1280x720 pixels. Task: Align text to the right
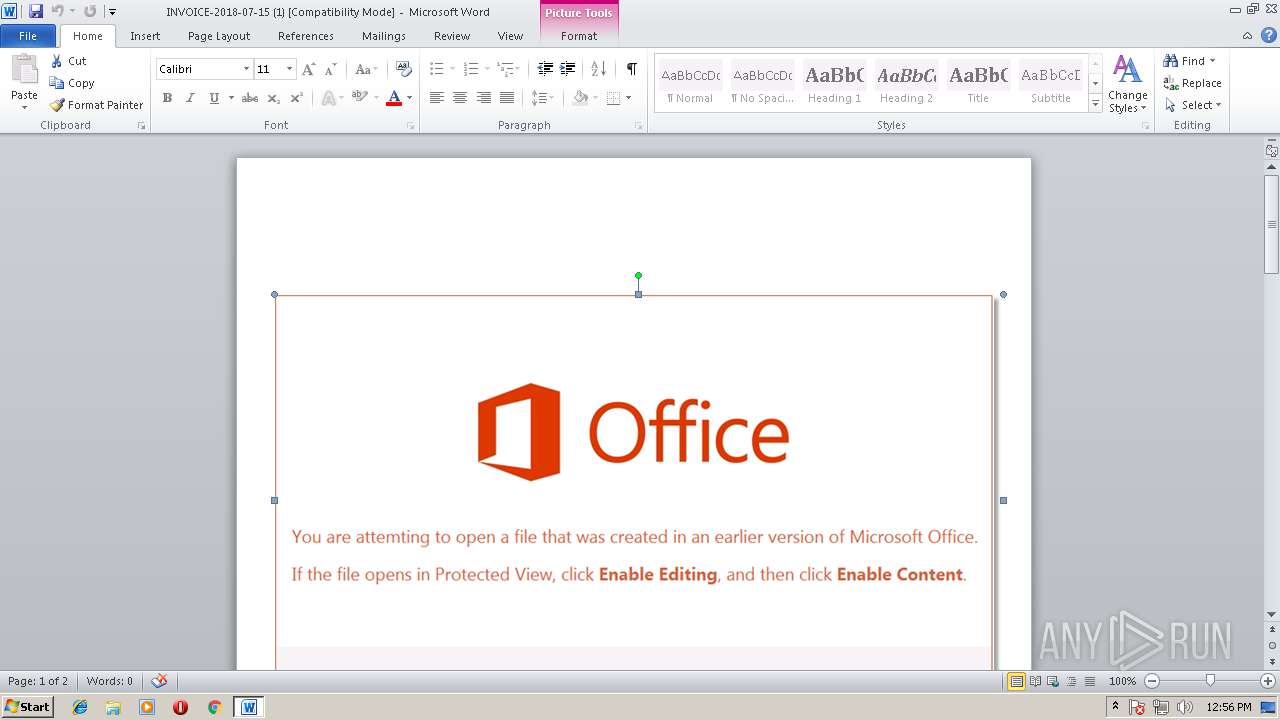click(x=484, y=98)
